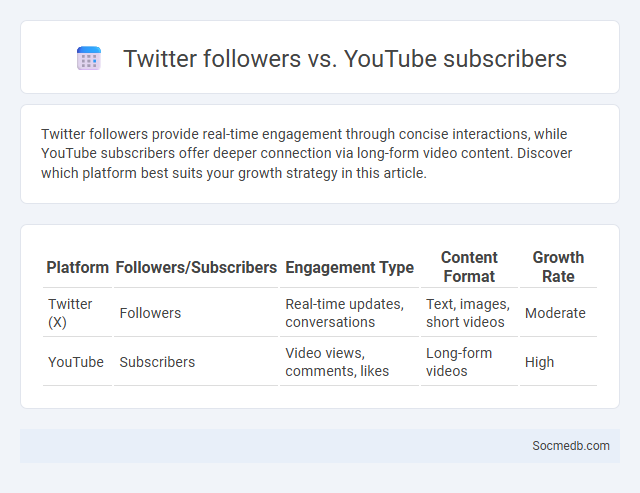Click the 'Followers/Subscribers' column header
Image resolution: width=640 pixels, height=493 pixels.
click(x=196, y=267)
